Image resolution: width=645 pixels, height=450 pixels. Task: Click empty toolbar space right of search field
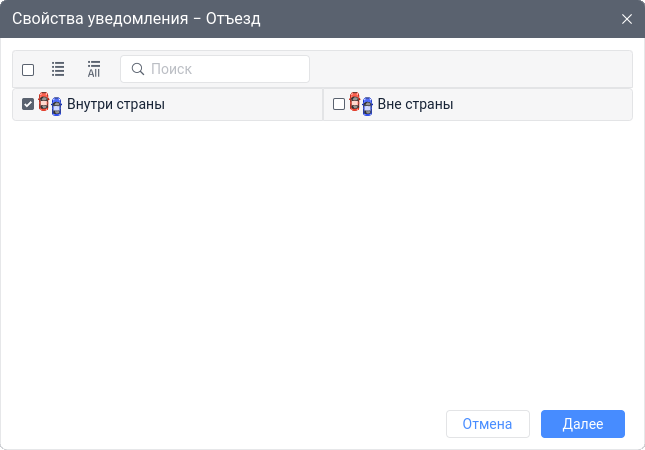470,69
